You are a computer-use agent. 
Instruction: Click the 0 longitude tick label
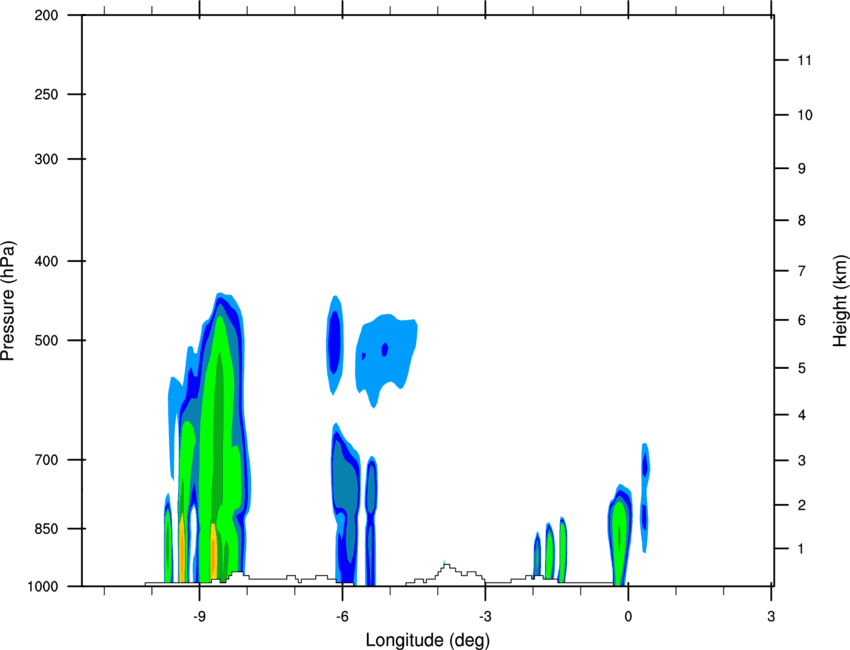click(628, 616)
